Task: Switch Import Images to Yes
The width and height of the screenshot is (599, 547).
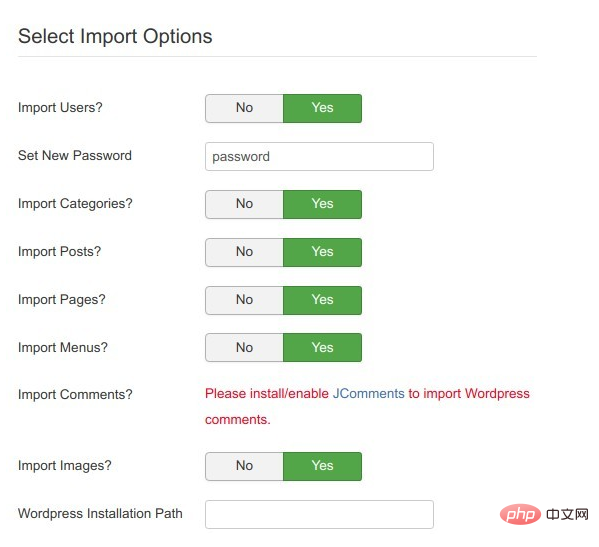Action: click(322, 466)
